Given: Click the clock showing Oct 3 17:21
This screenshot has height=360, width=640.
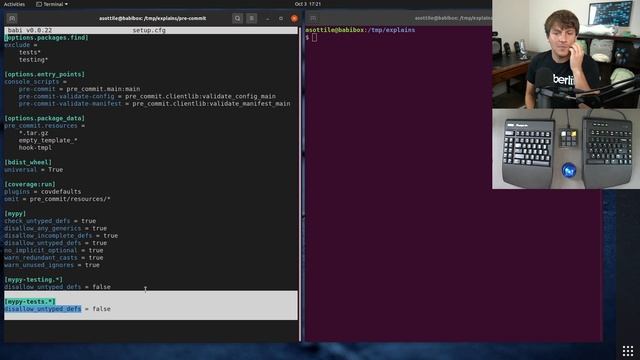Looking at the screenshot, I should [308, 4].
